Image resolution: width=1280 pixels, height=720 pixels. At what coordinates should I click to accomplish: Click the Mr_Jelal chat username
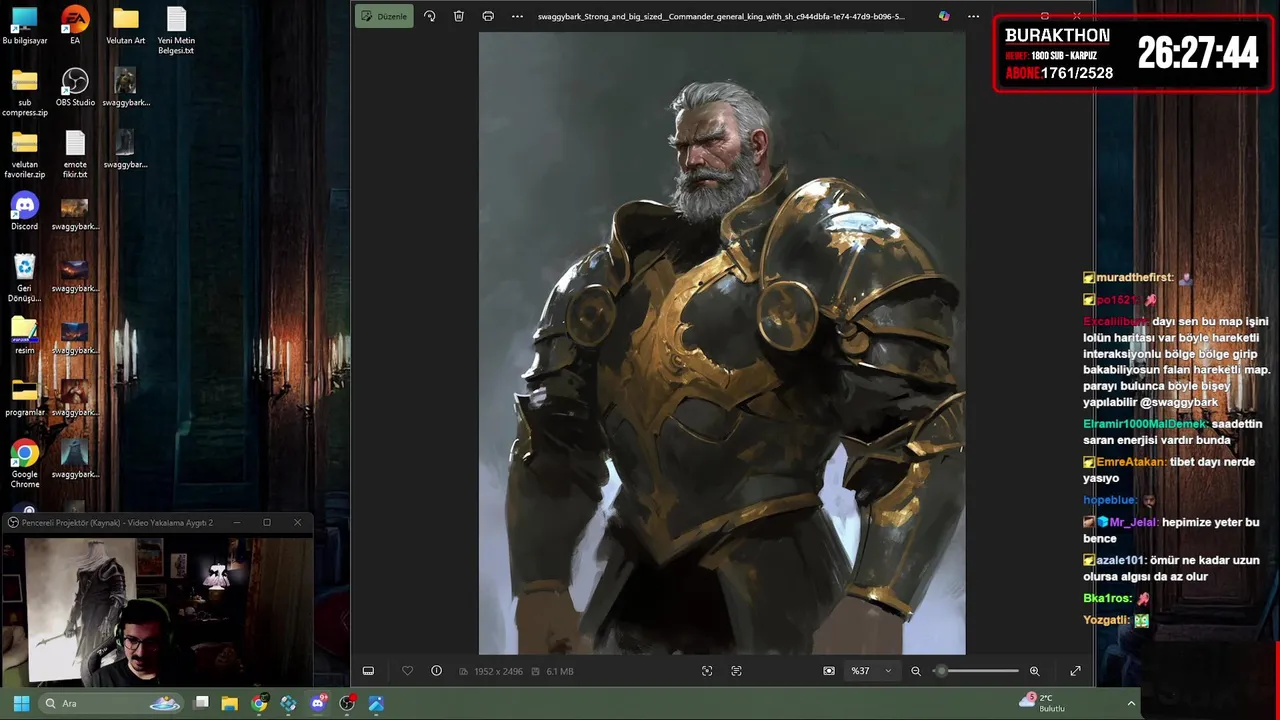coord(1132,522)
